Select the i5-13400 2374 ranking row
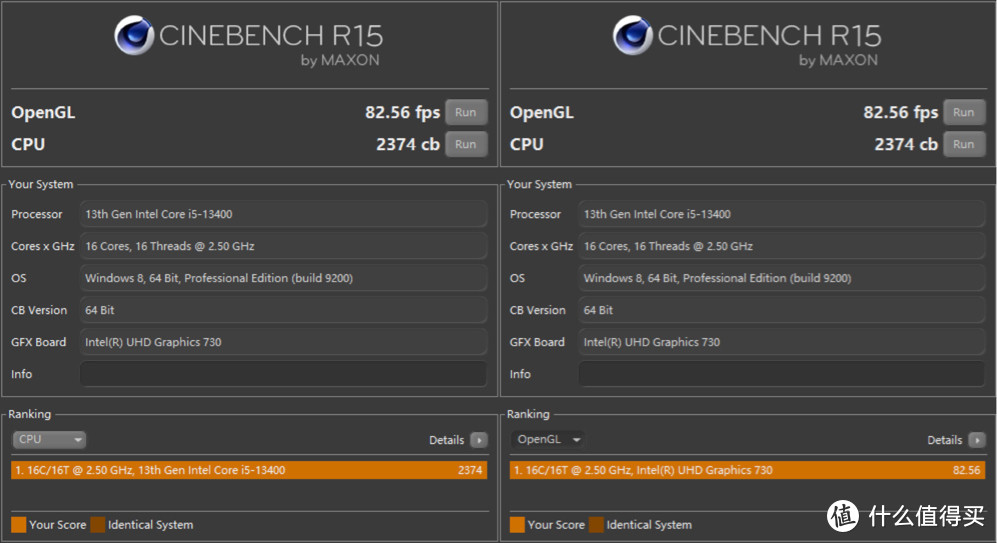The width and height of the screenshot is (997, 543). [x=249, y=471]
